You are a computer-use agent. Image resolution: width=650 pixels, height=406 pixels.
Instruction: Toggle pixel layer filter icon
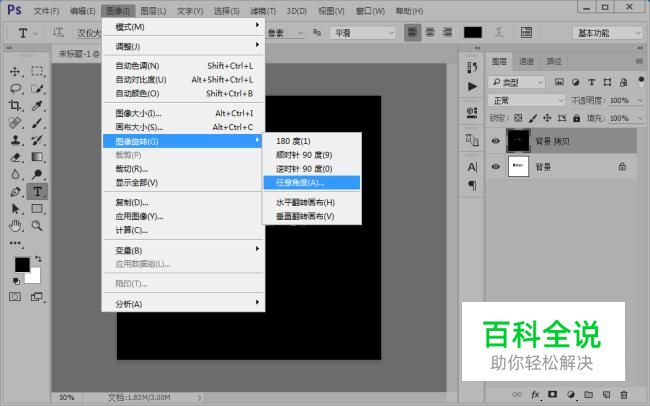(559, 82)
